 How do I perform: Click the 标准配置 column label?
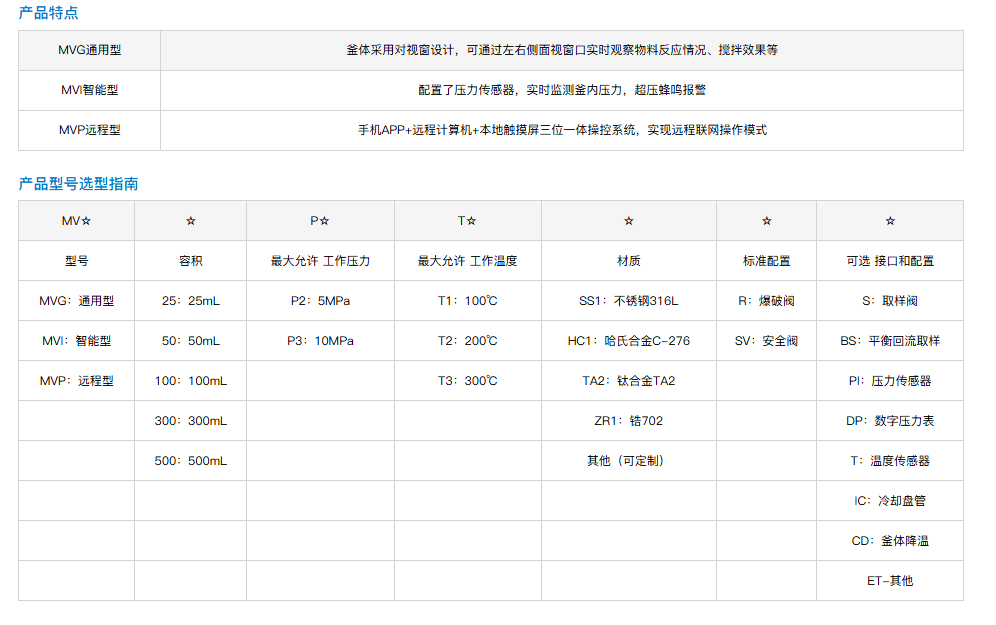pos(767,261)
